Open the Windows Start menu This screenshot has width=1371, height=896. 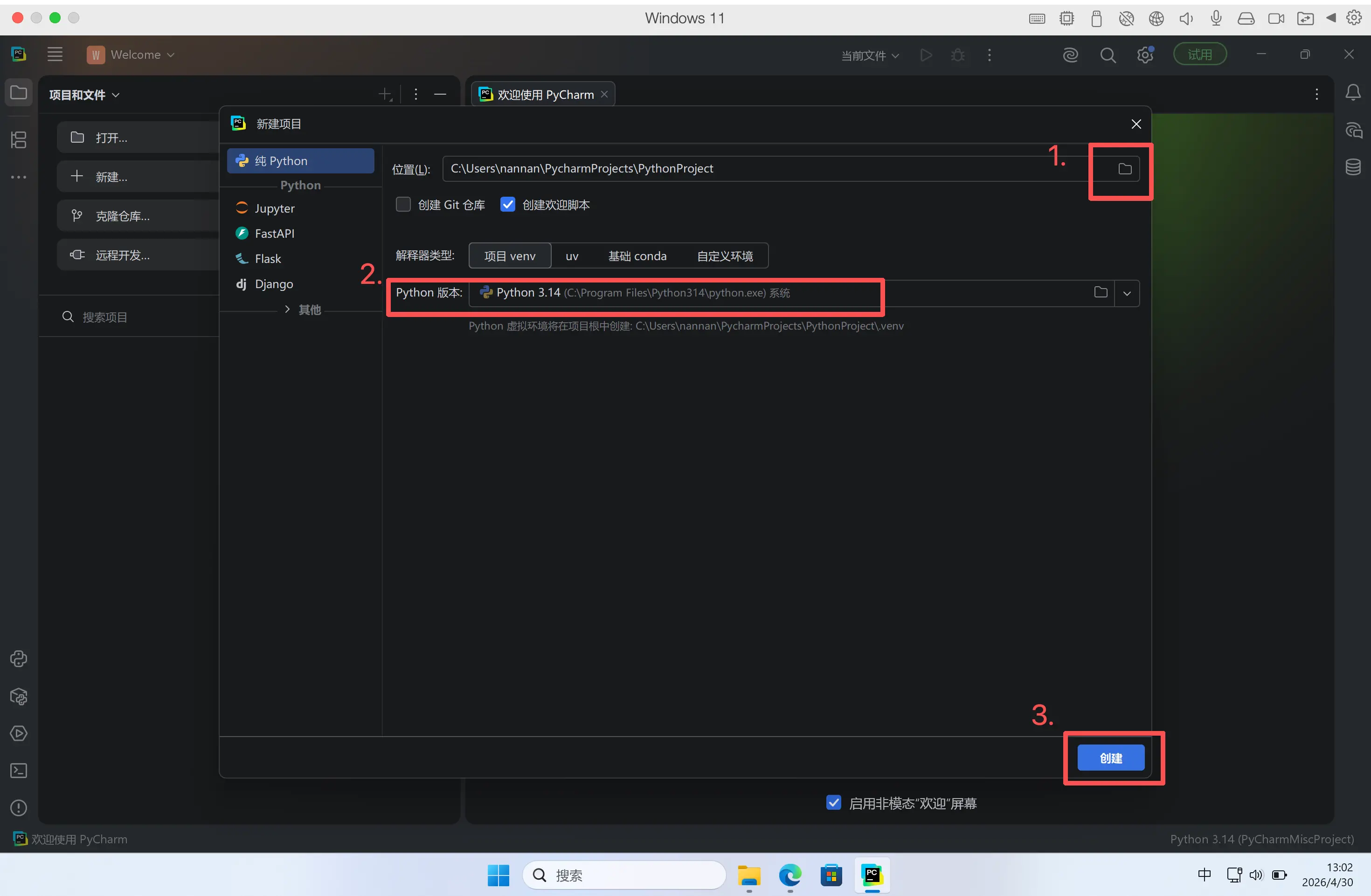click(x=499, y=875)
